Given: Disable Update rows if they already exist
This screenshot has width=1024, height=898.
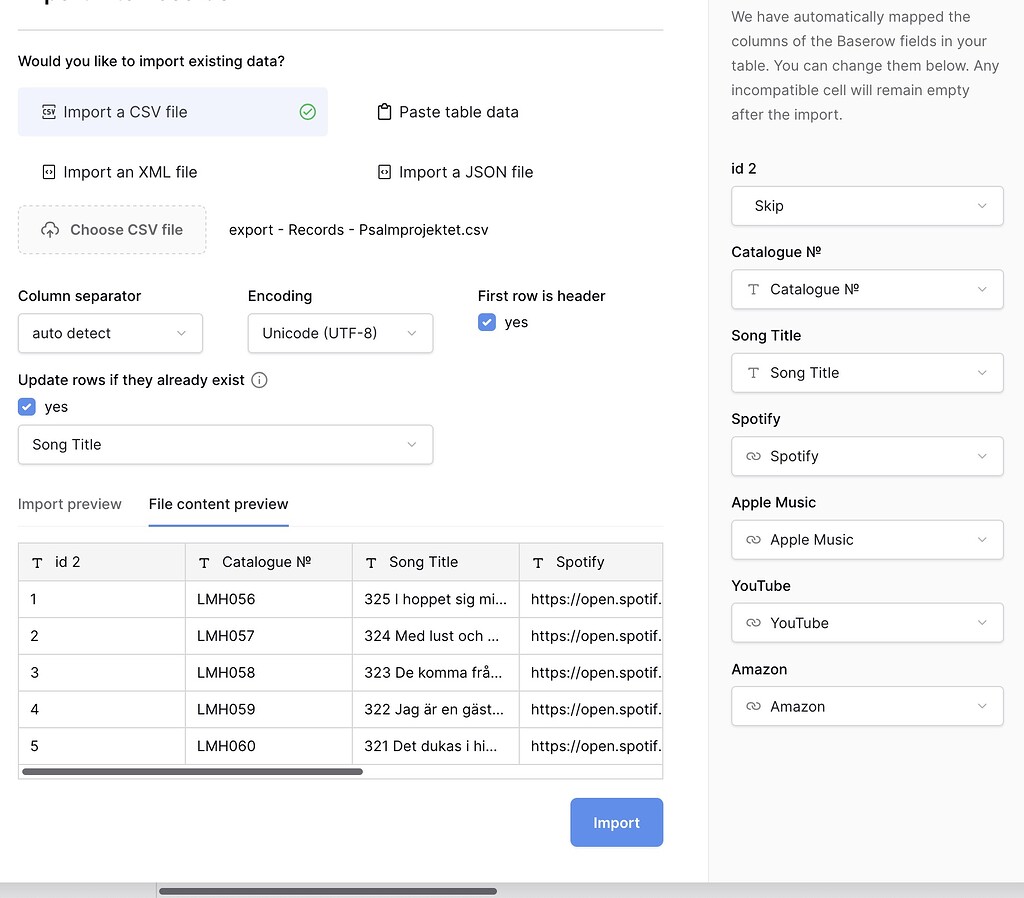Looking at the screenshot, I should [26, 406].
